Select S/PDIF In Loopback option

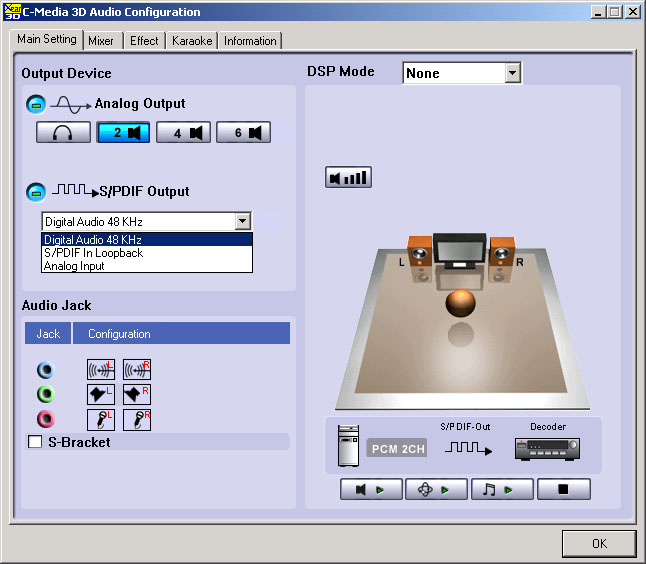(147, 253)
